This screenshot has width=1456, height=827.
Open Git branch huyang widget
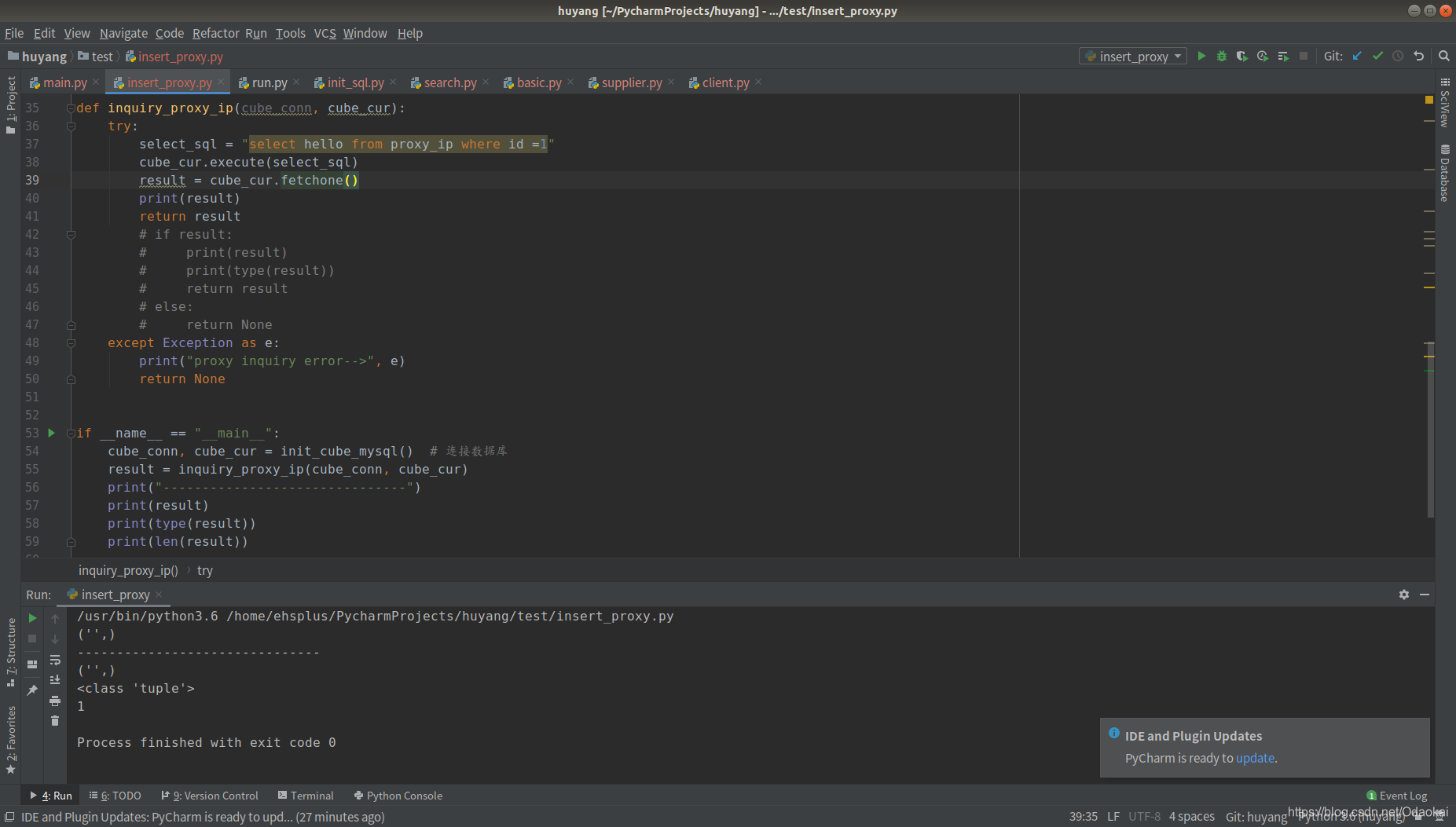[1256, 817]
